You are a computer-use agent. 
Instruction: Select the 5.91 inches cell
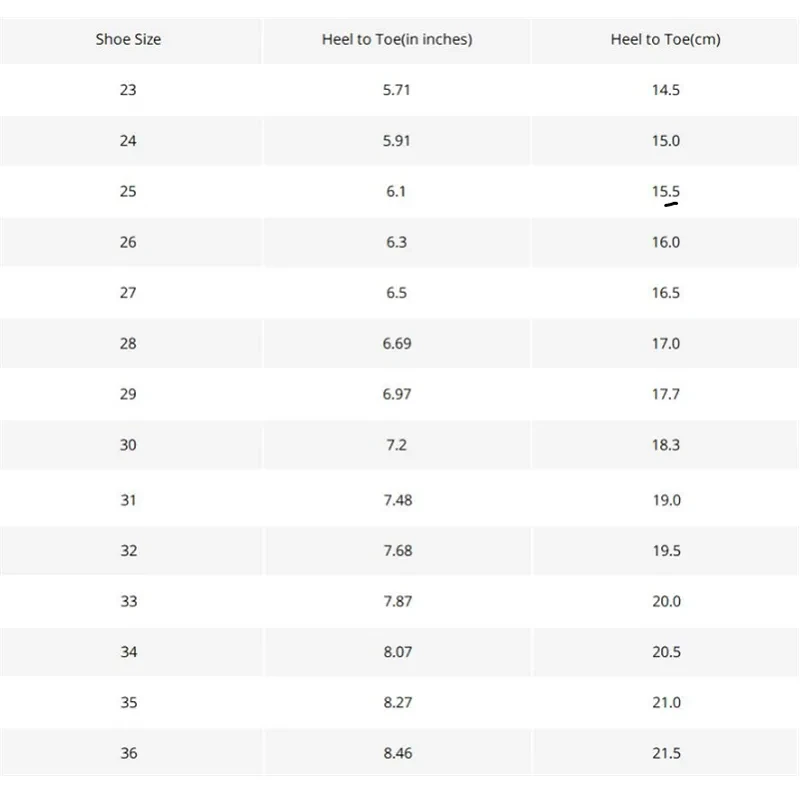[397, 141]
